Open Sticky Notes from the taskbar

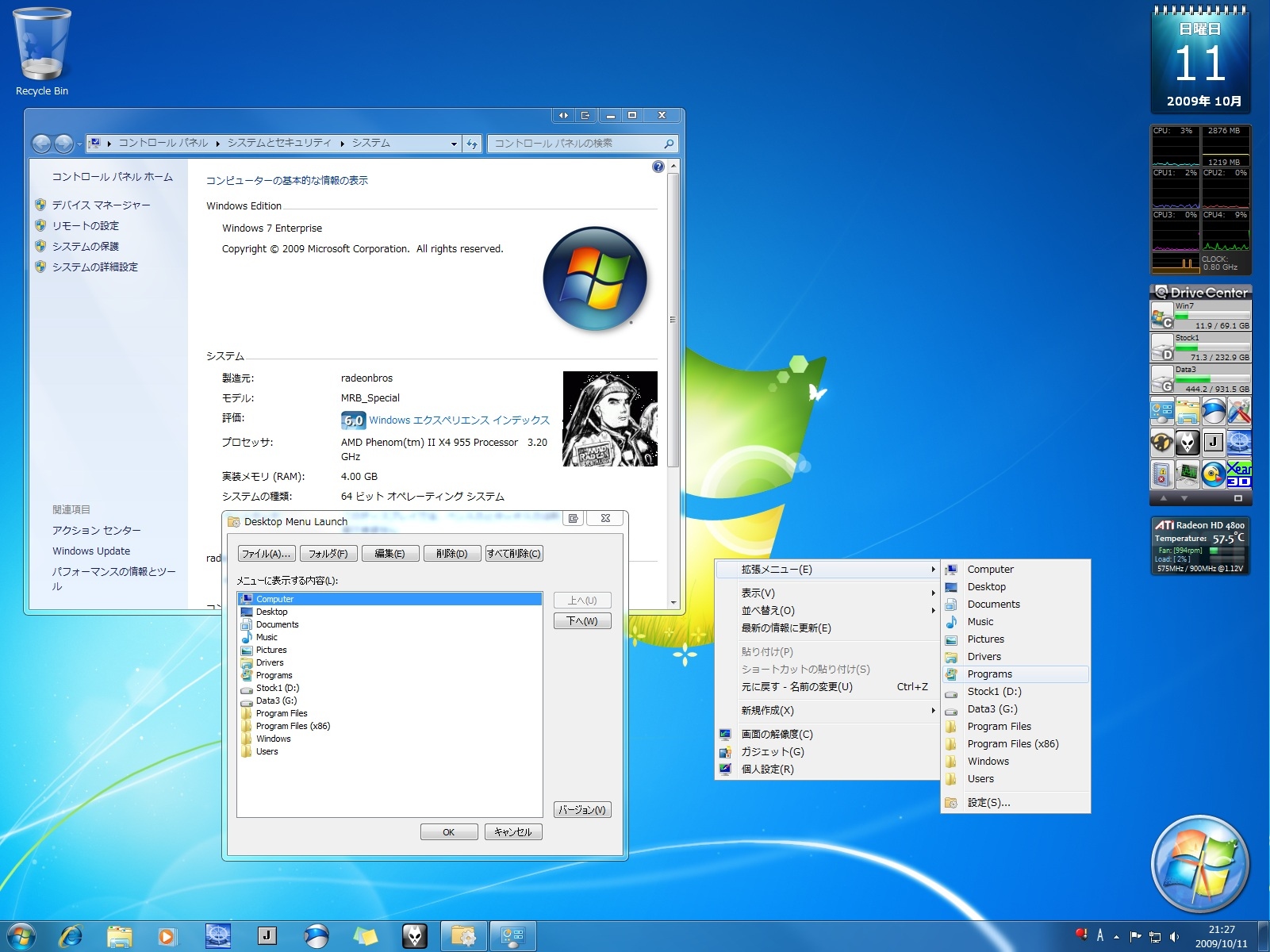pyautogui.click(x=366, y=936)
